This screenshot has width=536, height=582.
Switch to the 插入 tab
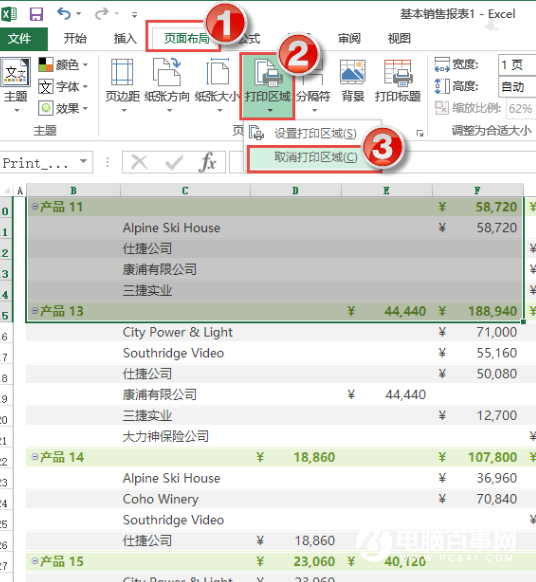click(x=125, y=38)
